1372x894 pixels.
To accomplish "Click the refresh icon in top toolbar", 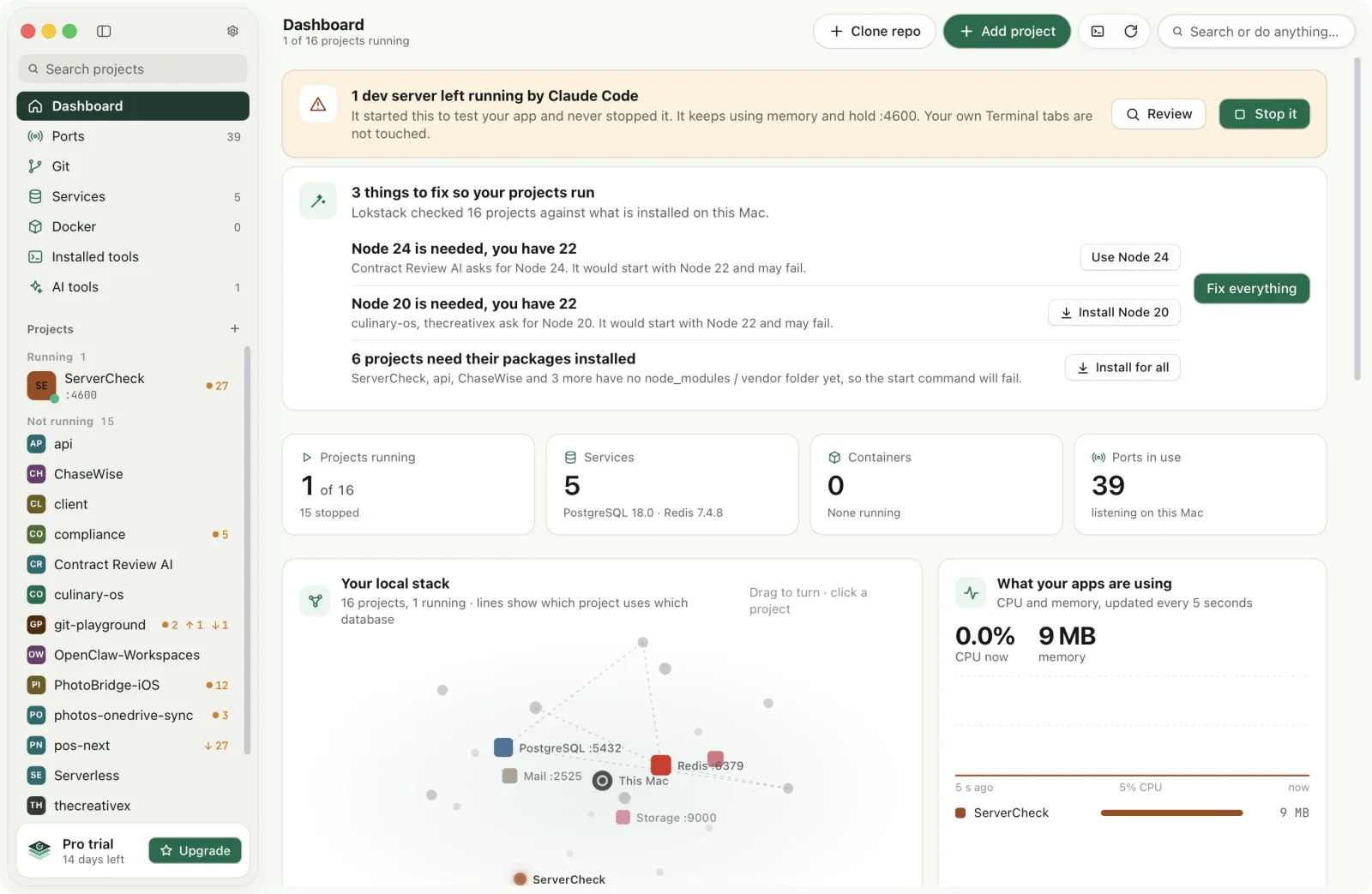I will click(x=1131, y=31).
